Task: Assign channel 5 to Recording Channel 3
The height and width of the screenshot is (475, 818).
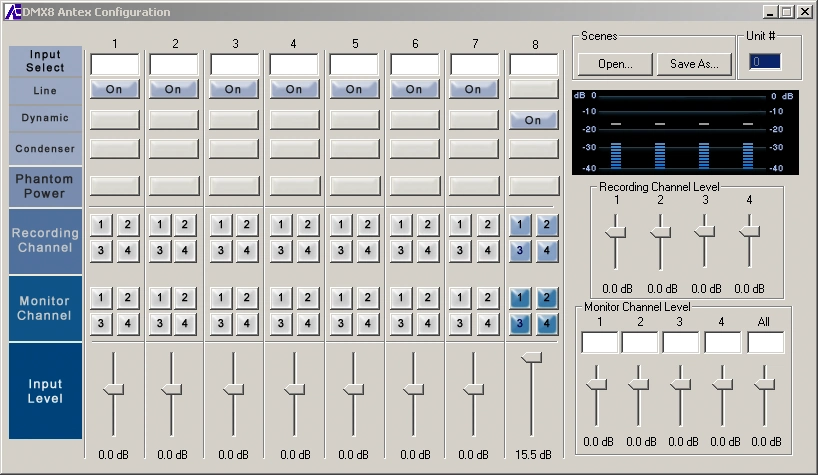Action: point(341,251)
